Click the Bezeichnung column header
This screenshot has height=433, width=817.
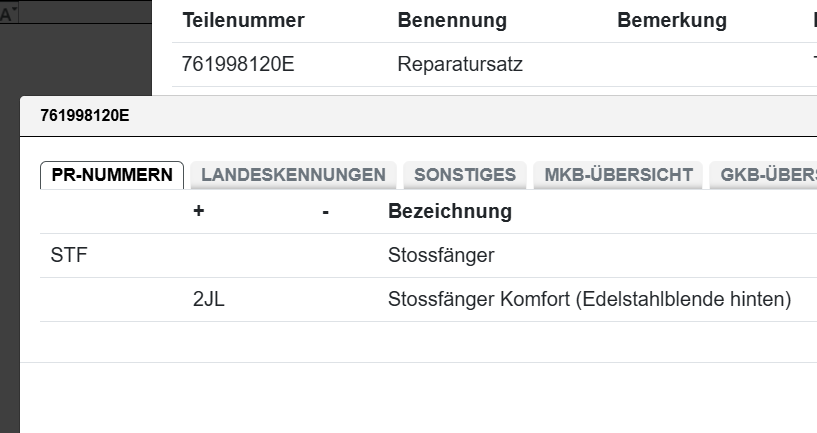point(449,212)
